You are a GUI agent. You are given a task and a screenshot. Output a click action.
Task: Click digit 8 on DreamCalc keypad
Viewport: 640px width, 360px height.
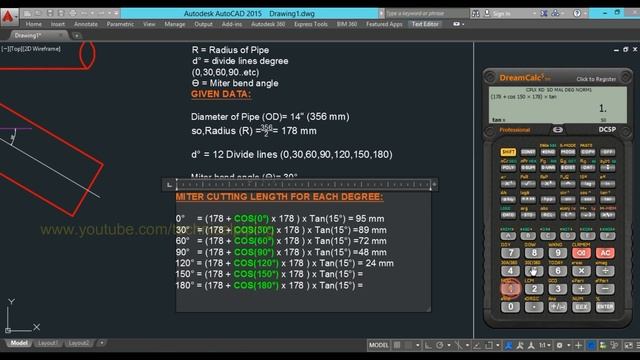coord(534,253)
